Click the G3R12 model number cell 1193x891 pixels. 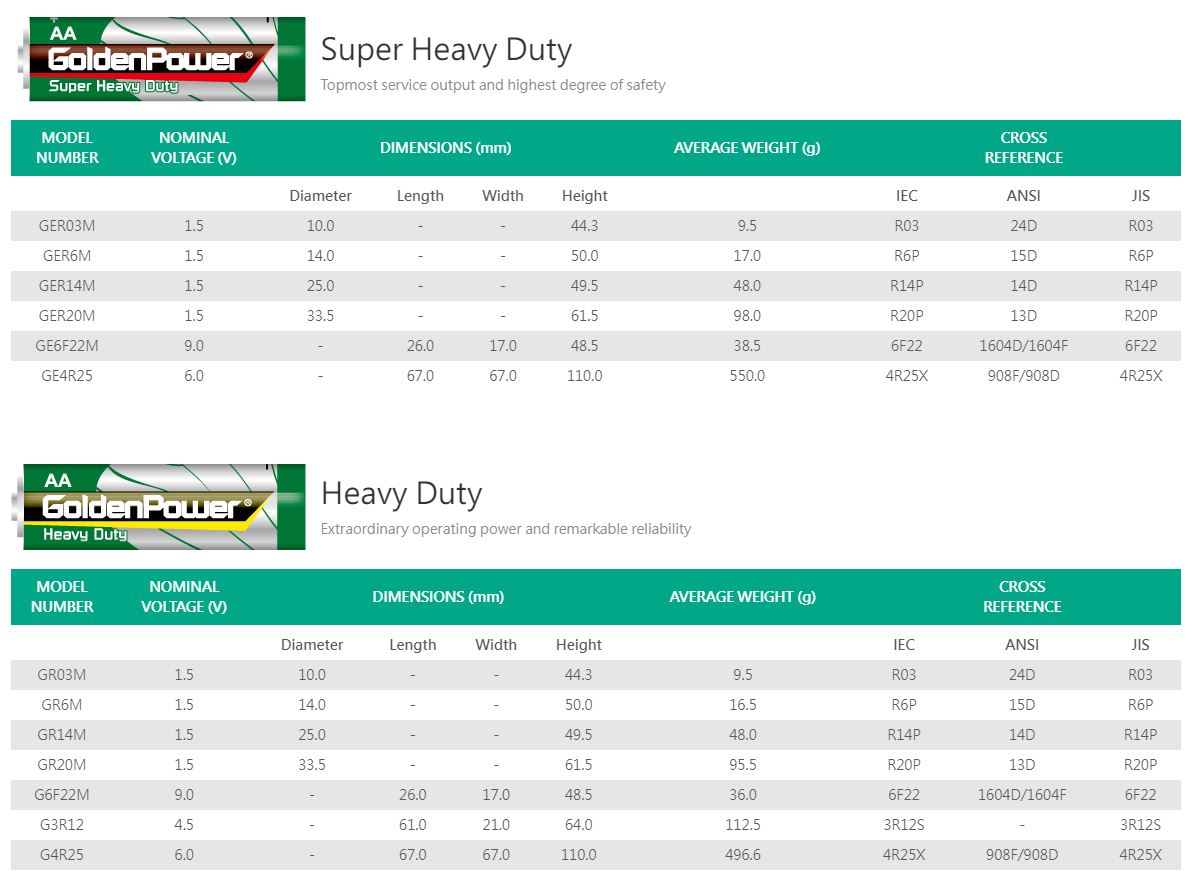coord(62,825)
